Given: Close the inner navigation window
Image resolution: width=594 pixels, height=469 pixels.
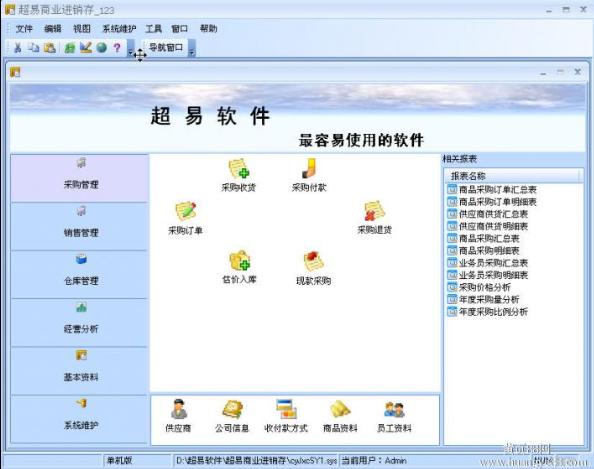Looking at the screenshot, I should click(x=578, y=71).
